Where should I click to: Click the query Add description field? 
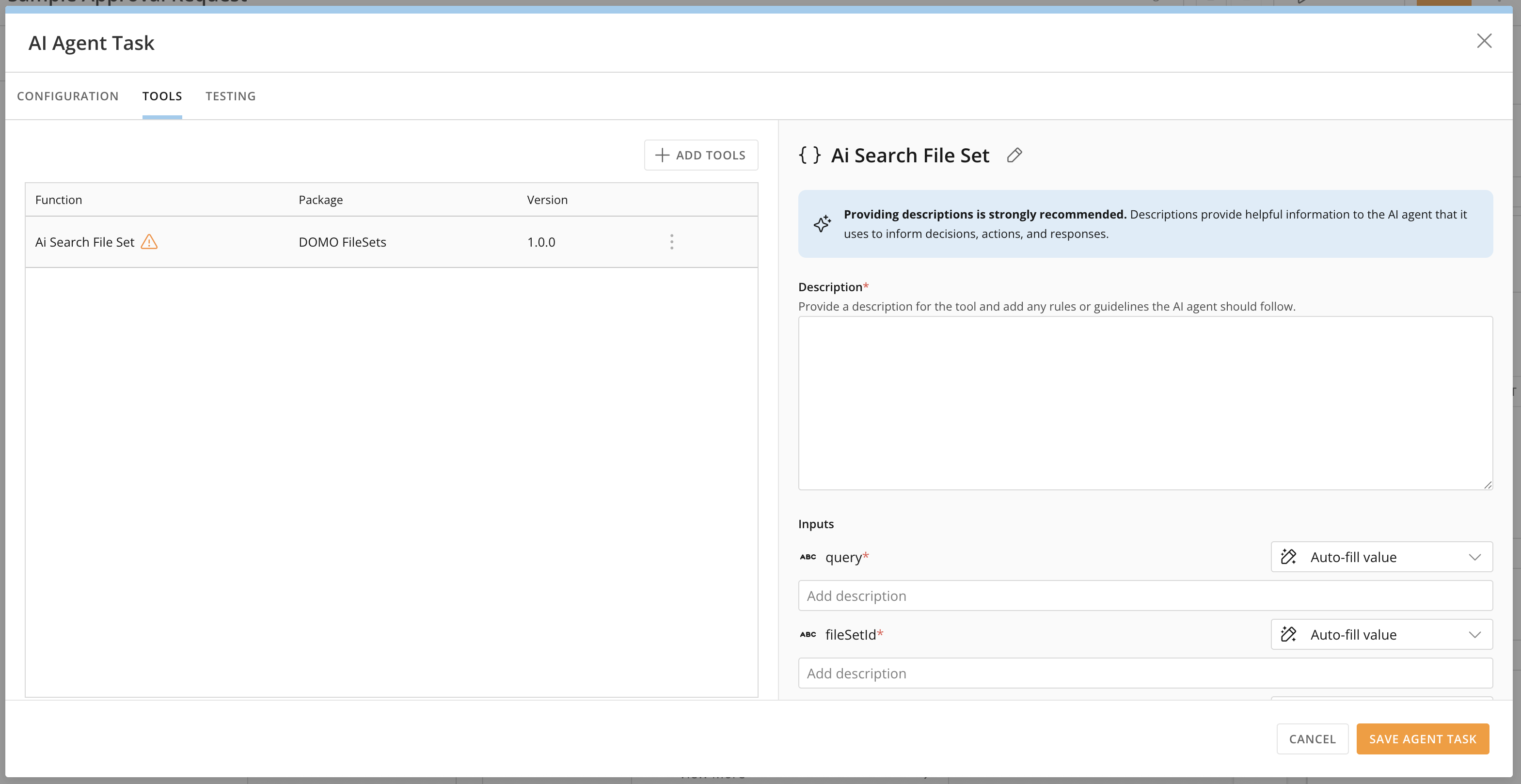coord(1144,596)
